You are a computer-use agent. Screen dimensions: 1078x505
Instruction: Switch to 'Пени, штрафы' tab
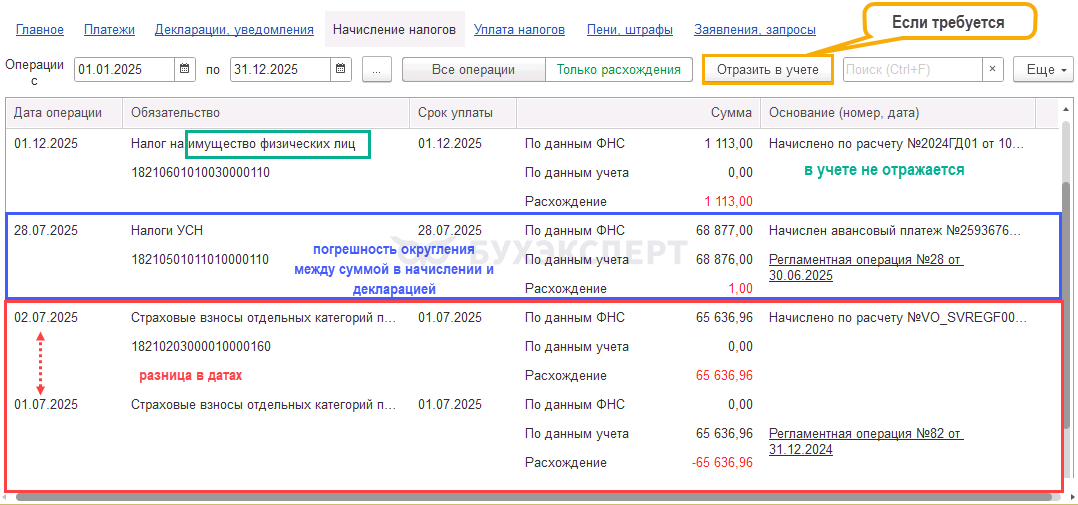[629, 30]
